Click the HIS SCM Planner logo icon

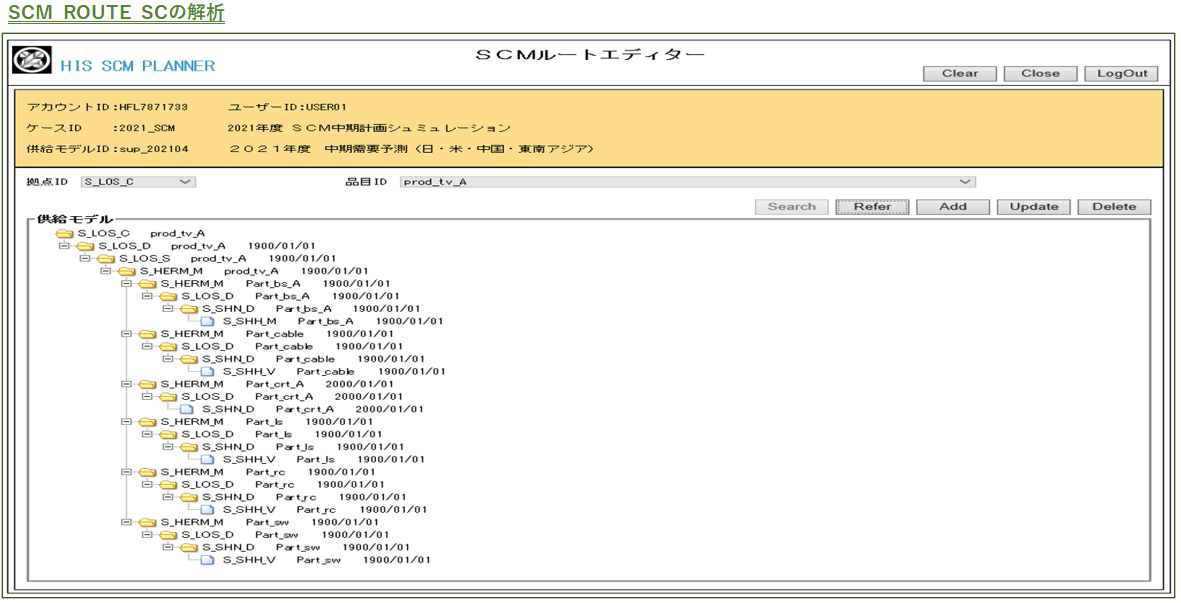[x=32, y=61]
